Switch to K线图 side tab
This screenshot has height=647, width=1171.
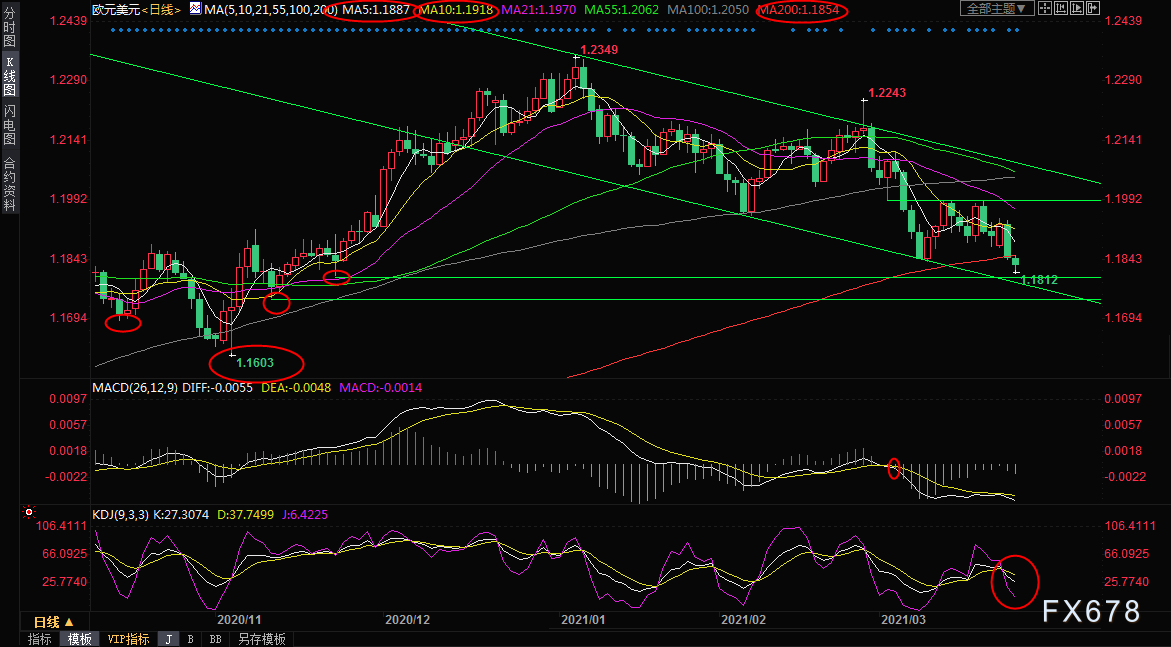tap(9, 76)
